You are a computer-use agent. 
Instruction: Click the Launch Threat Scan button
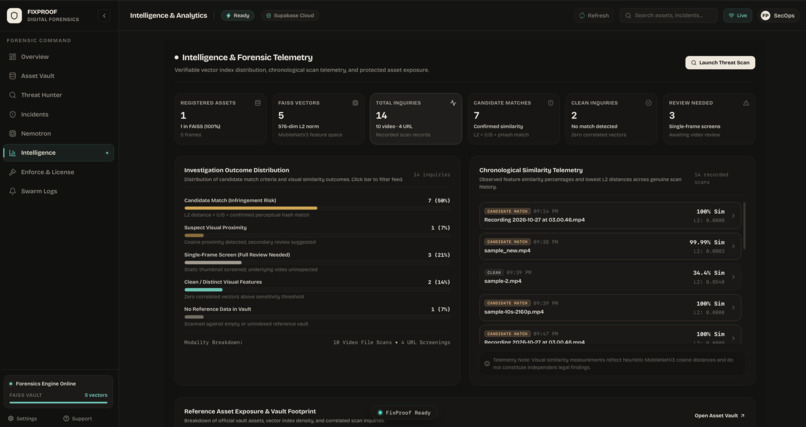point(720,63)
